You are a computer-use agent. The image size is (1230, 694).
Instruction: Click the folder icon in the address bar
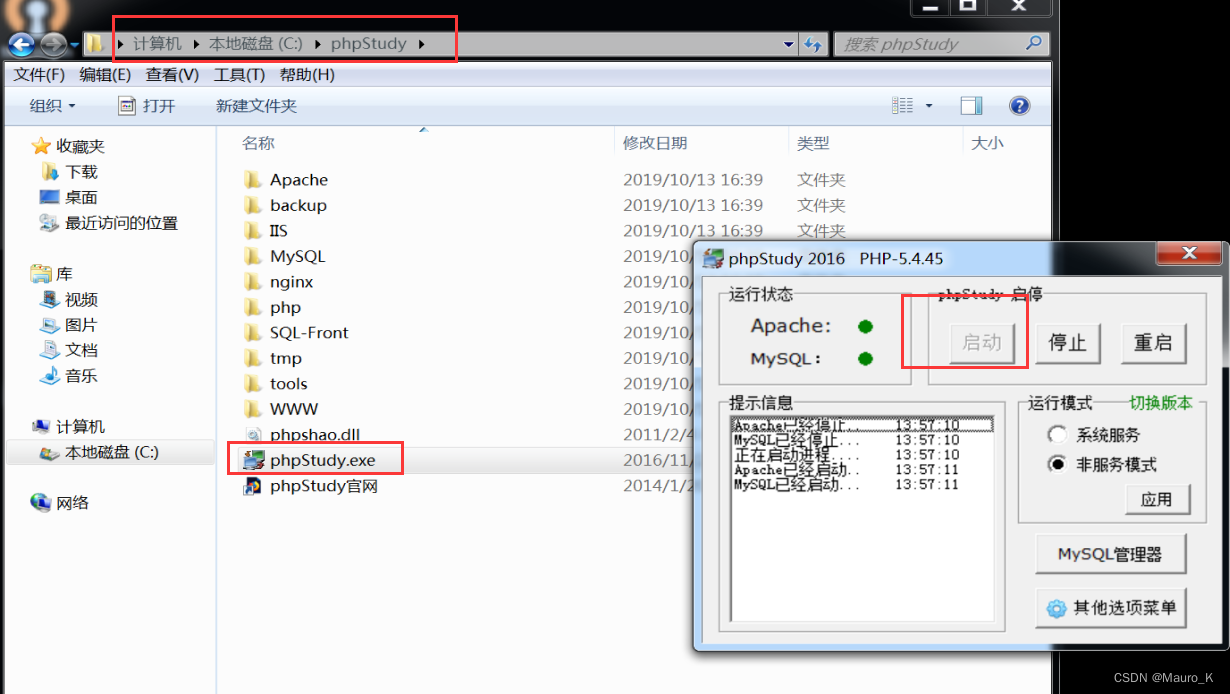(x=94, y=44)
